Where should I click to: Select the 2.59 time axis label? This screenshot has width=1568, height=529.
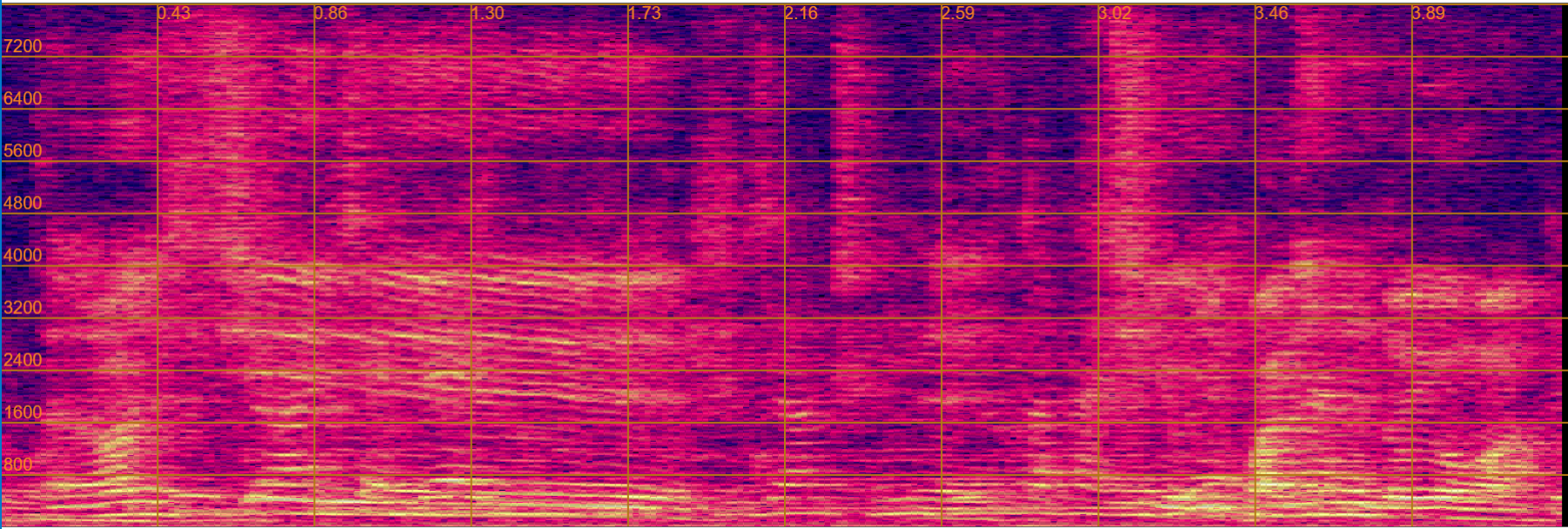tap(958, 13)
